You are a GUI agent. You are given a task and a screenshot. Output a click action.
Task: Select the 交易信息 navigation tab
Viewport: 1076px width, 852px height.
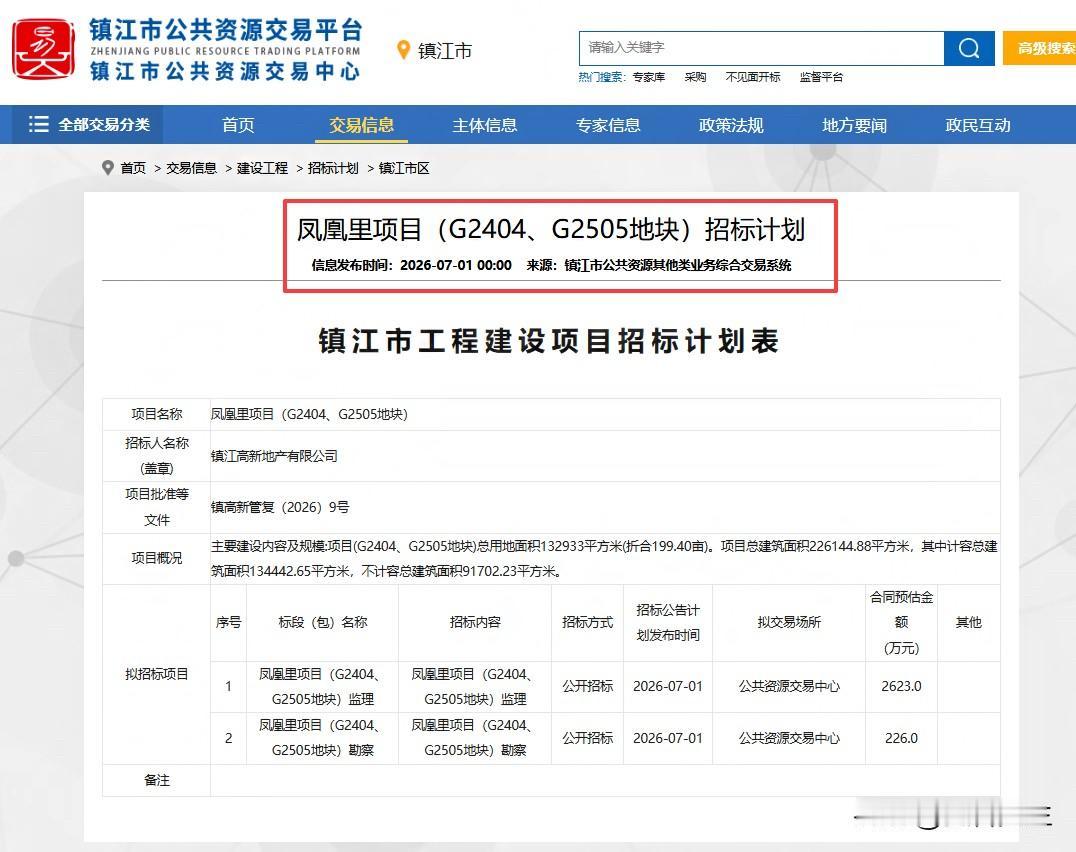tap(361, 125)
